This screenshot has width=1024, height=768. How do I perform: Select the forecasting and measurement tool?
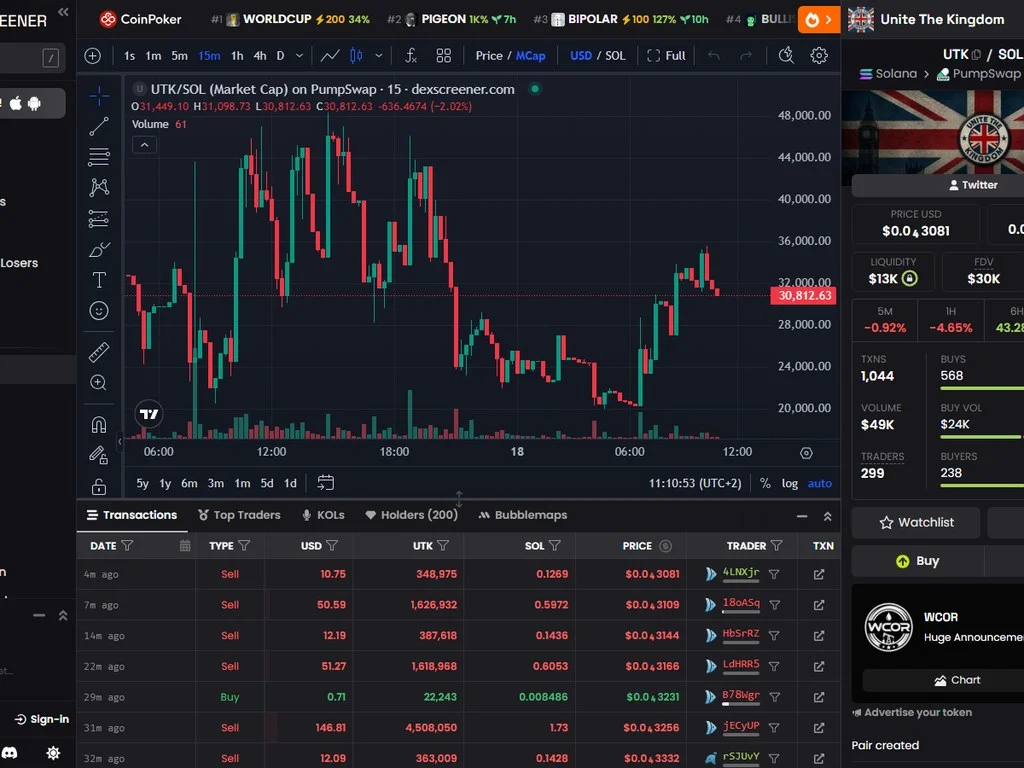99,218
